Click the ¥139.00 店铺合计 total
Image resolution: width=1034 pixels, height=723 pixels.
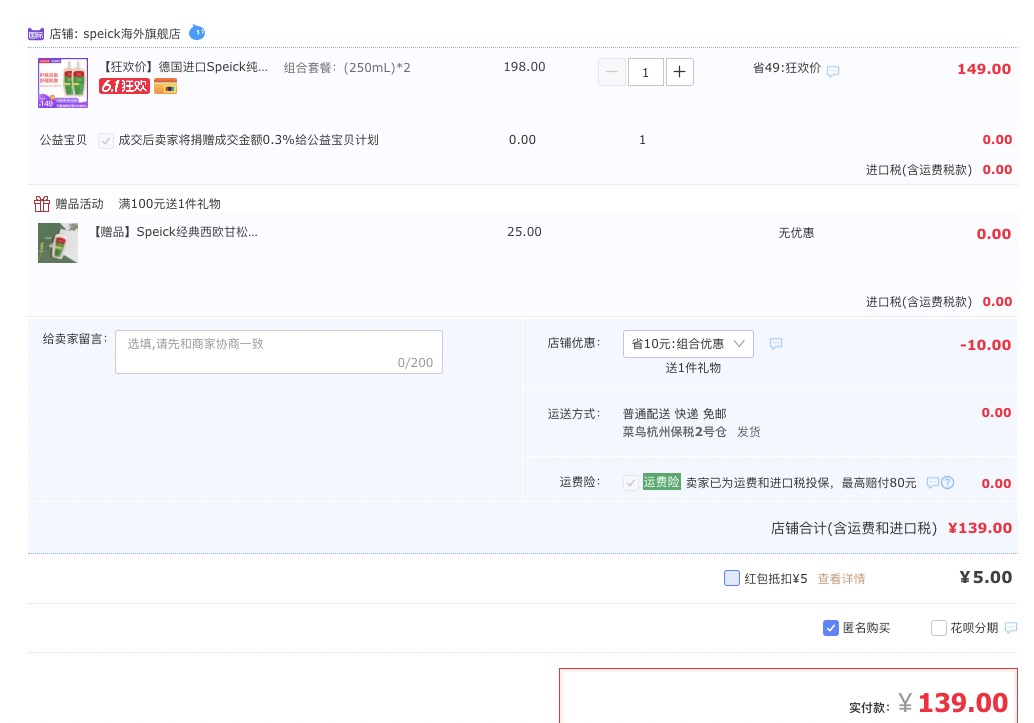click(x=980, y=528)
